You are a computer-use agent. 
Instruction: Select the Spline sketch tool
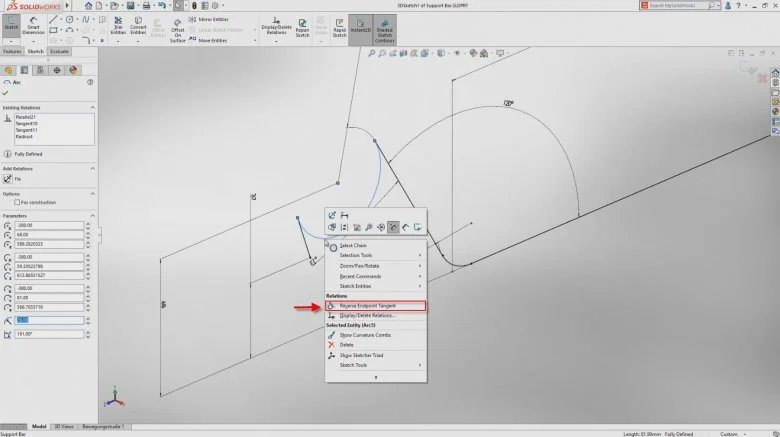coord(86,19)
